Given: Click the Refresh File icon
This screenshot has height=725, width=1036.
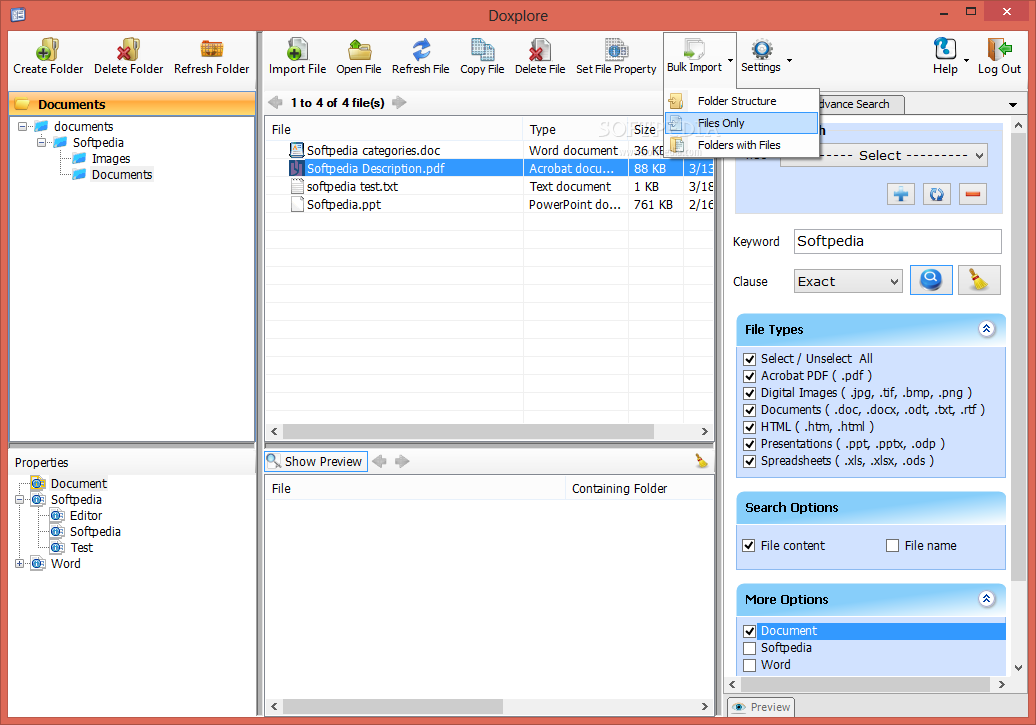Looking at the screenshot, I should click(421, 50).
